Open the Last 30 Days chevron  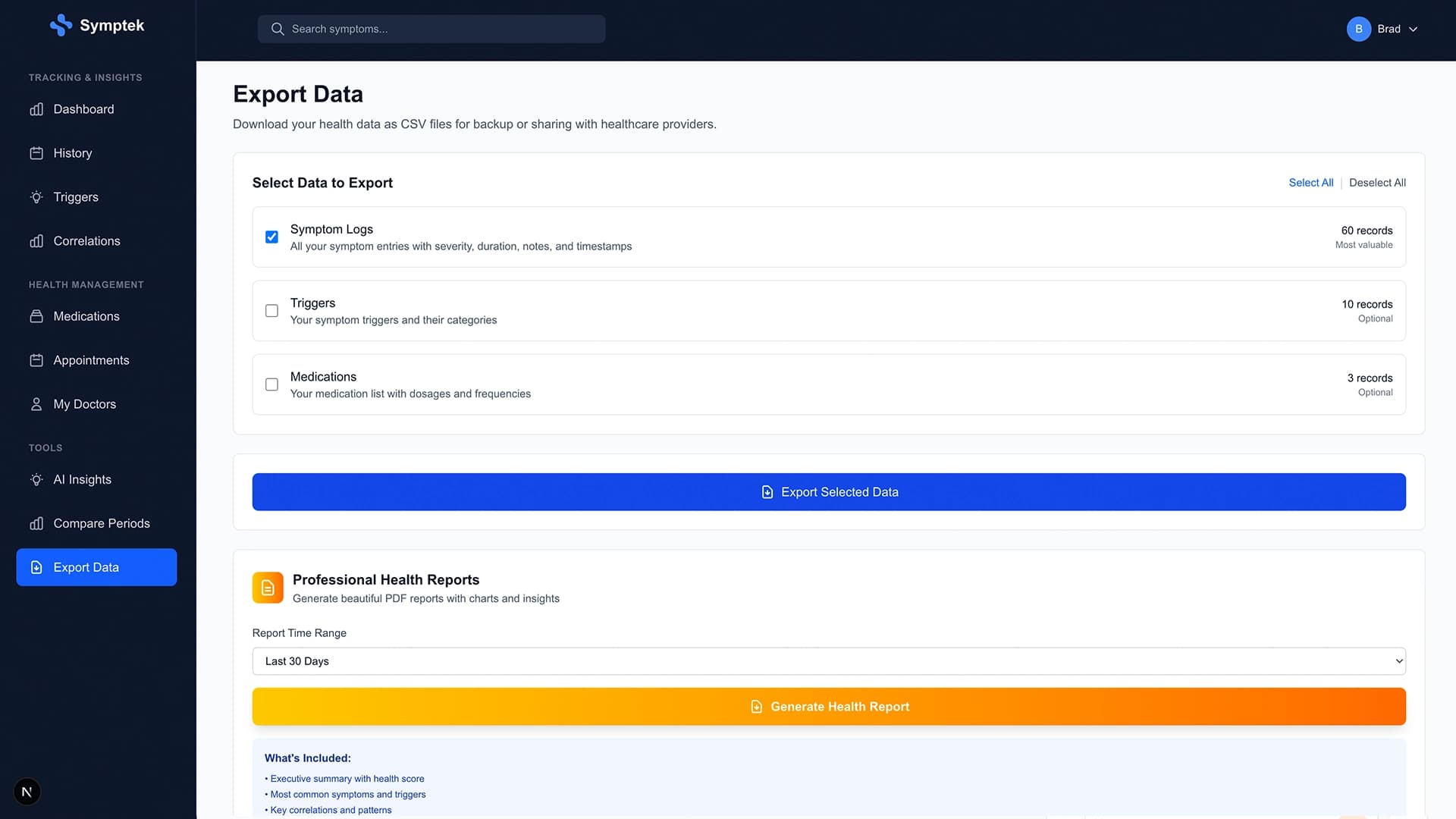[1399, 661]
